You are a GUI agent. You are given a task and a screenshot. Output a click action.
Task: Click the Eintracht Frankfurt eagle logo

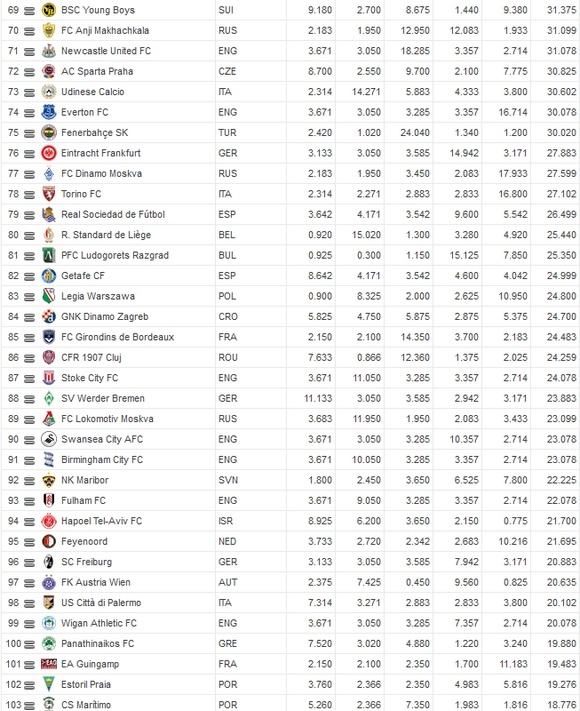[x=49, y=153]
